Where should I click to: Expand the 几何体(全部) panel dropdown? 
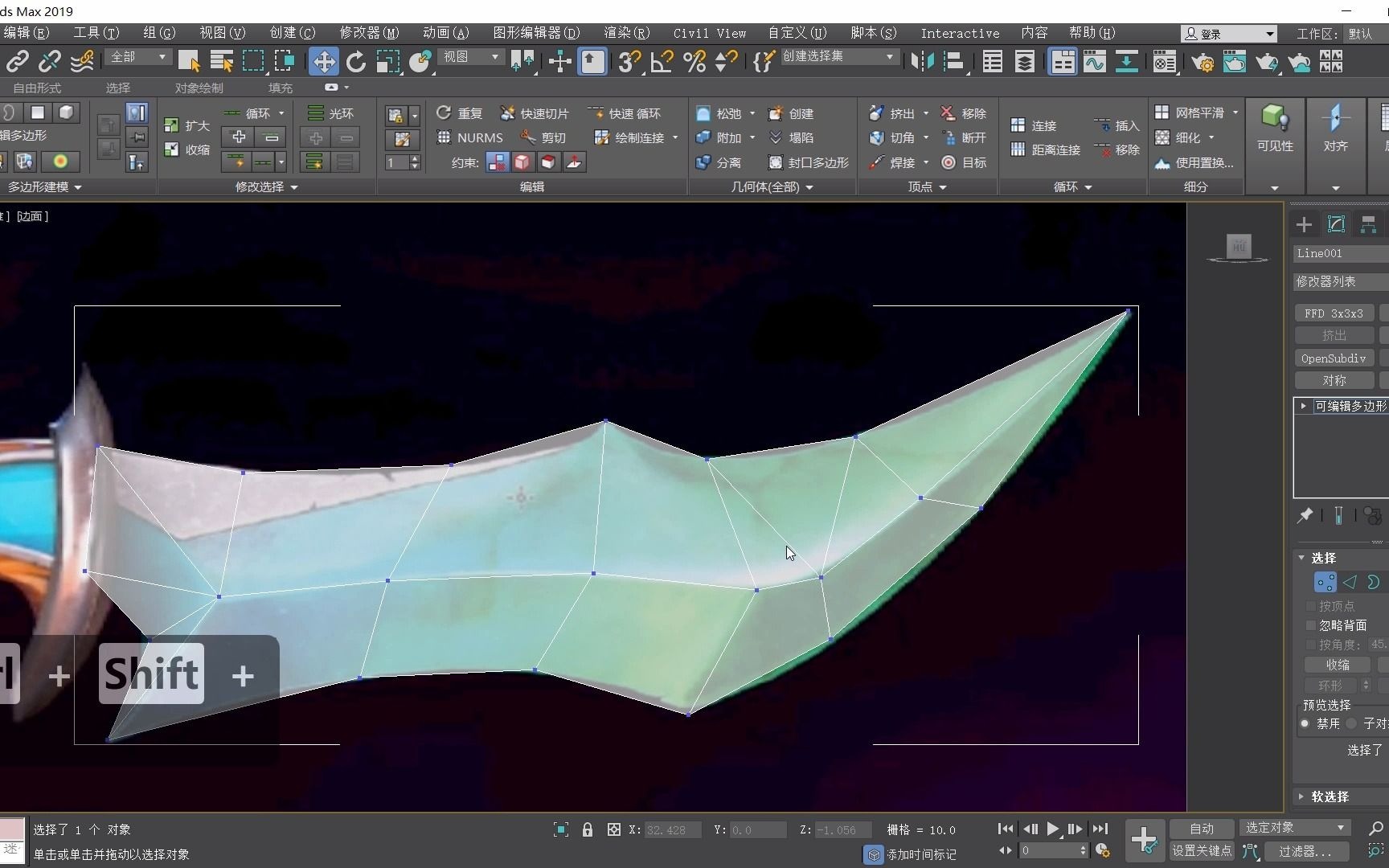772,186
